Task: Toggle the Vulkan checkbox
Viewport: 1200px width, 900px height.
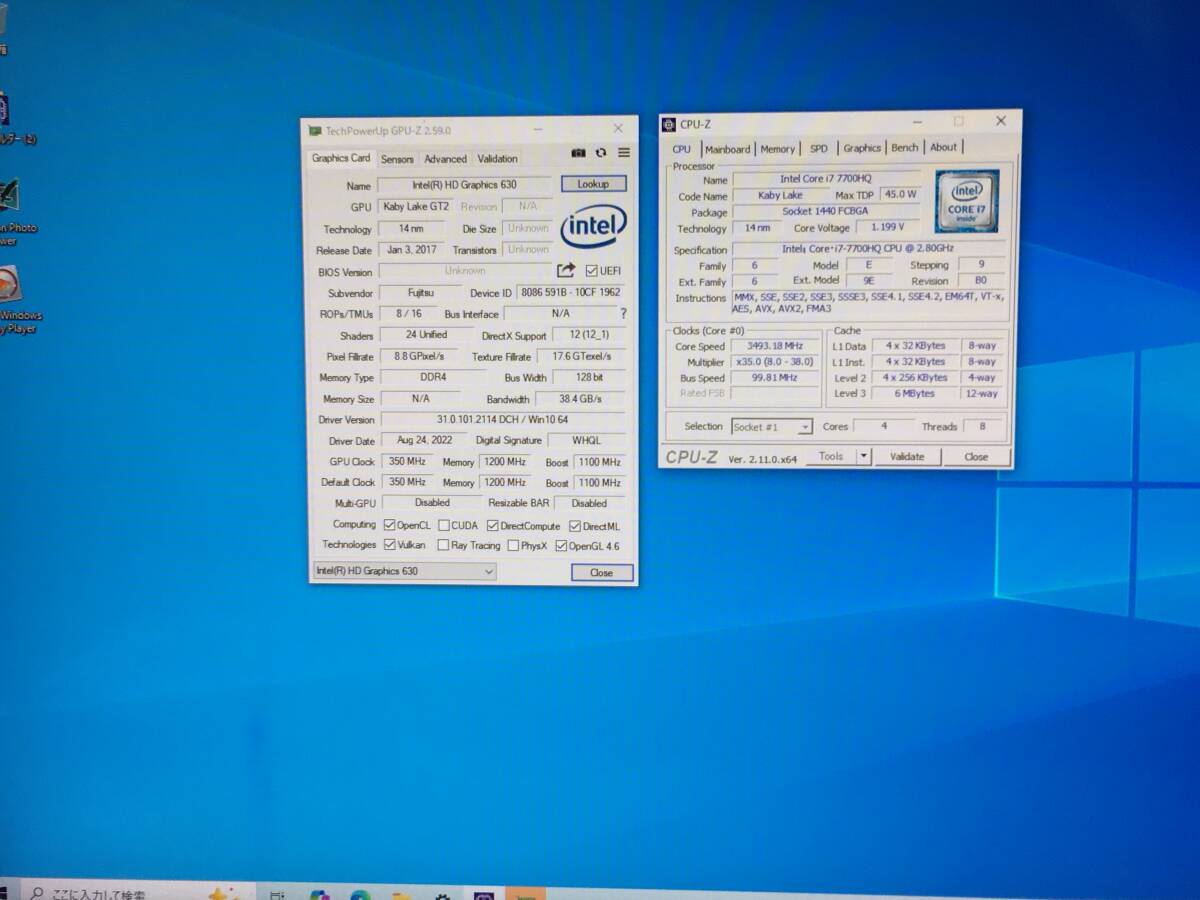Action: click(x=389, y=545)
